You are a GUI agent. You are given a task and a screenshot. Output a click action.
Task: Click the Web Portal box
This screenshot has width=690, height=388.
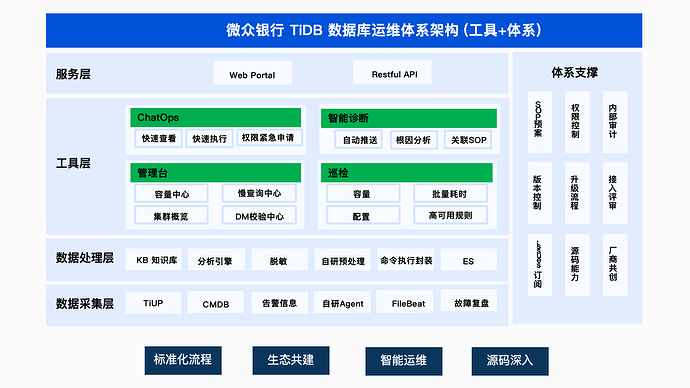[x=252, y=73]
